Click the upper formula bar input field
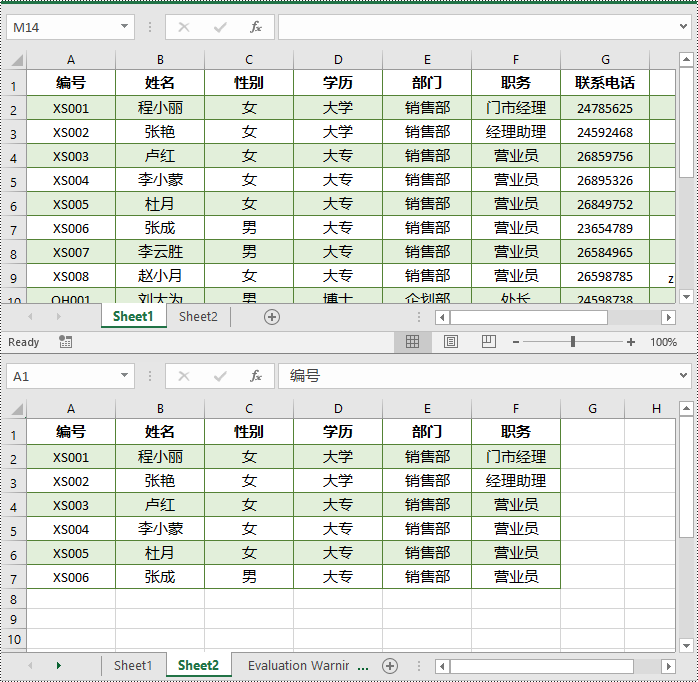The height and width of the screenshot is (682, 698). [476, 27]
